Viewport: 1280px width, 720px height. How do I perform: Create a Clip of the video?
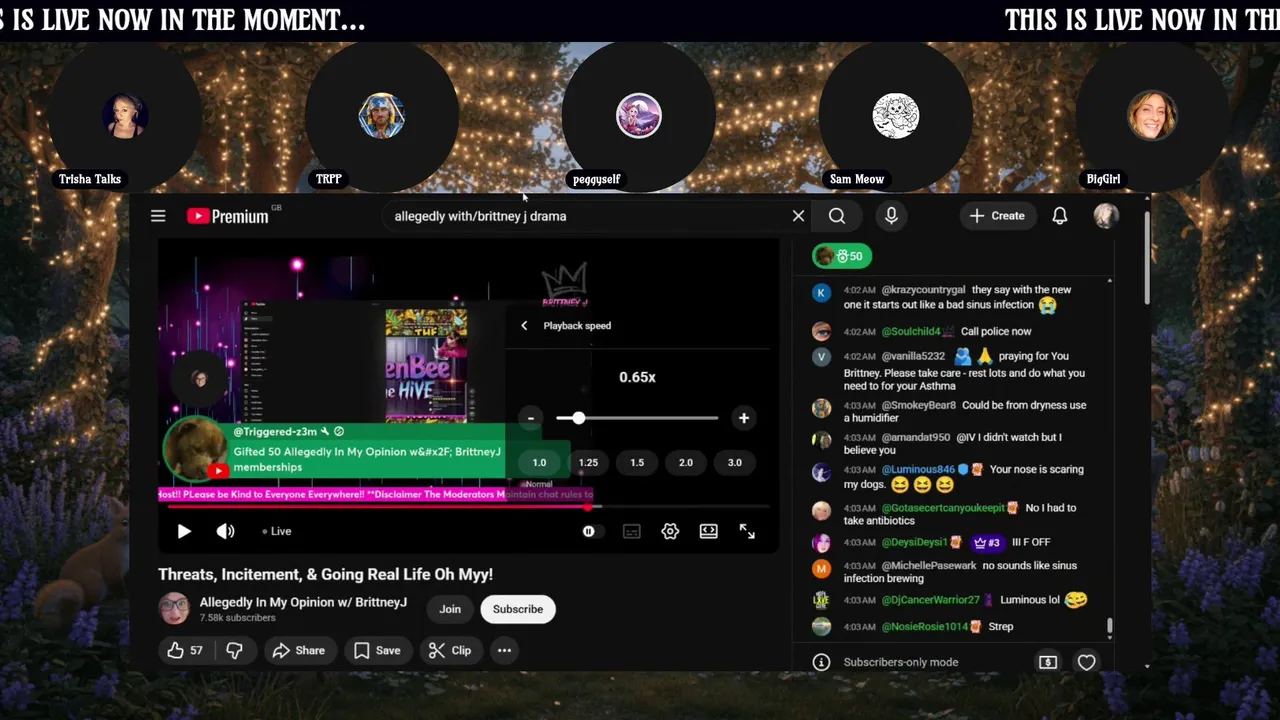(450, 650)
